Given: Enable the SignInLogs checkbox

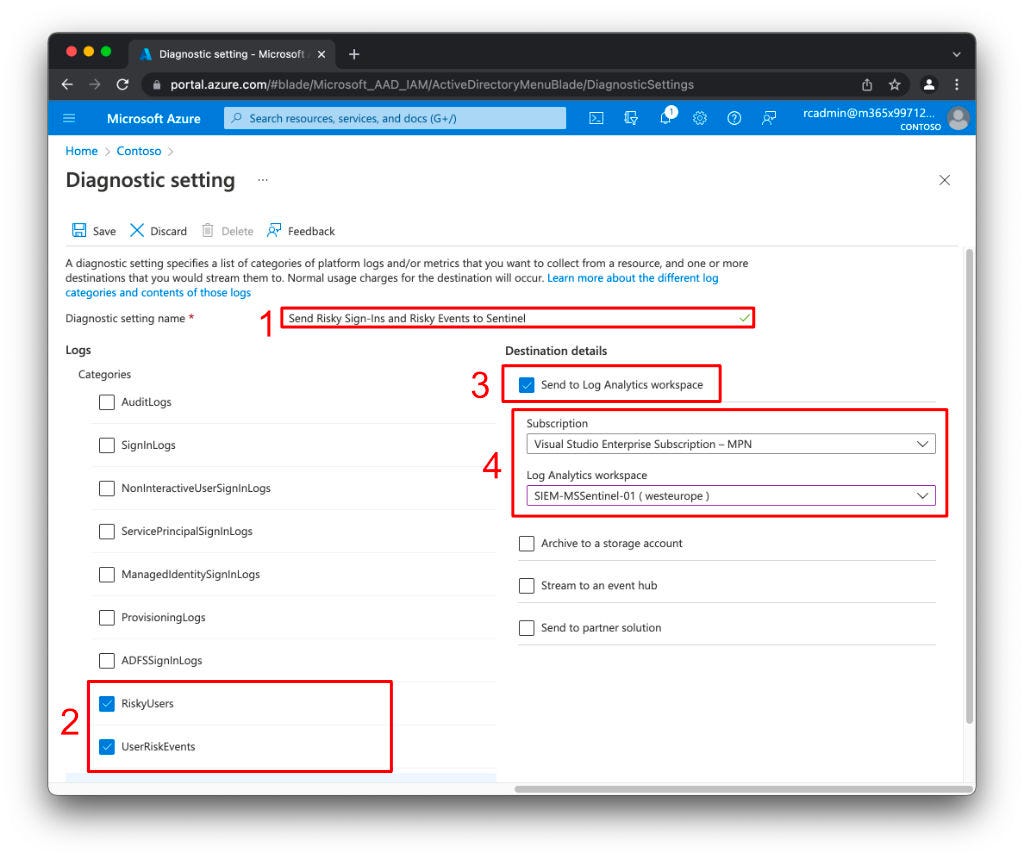Looking at the screenshot, I should (106, 445).
